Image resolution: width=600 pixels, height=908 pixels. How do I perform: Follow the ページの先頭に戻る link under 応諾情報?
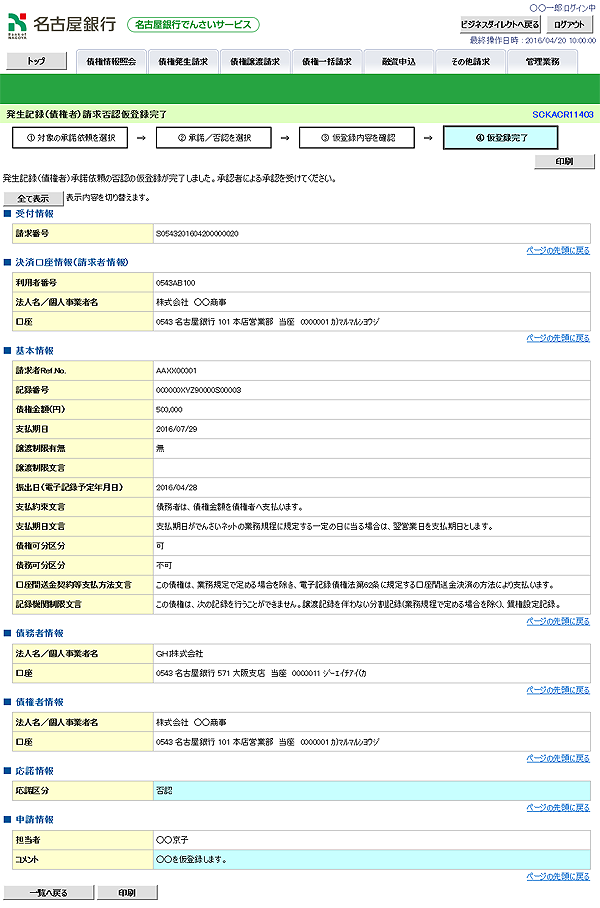pyautogui.click(x=558, y=807)
